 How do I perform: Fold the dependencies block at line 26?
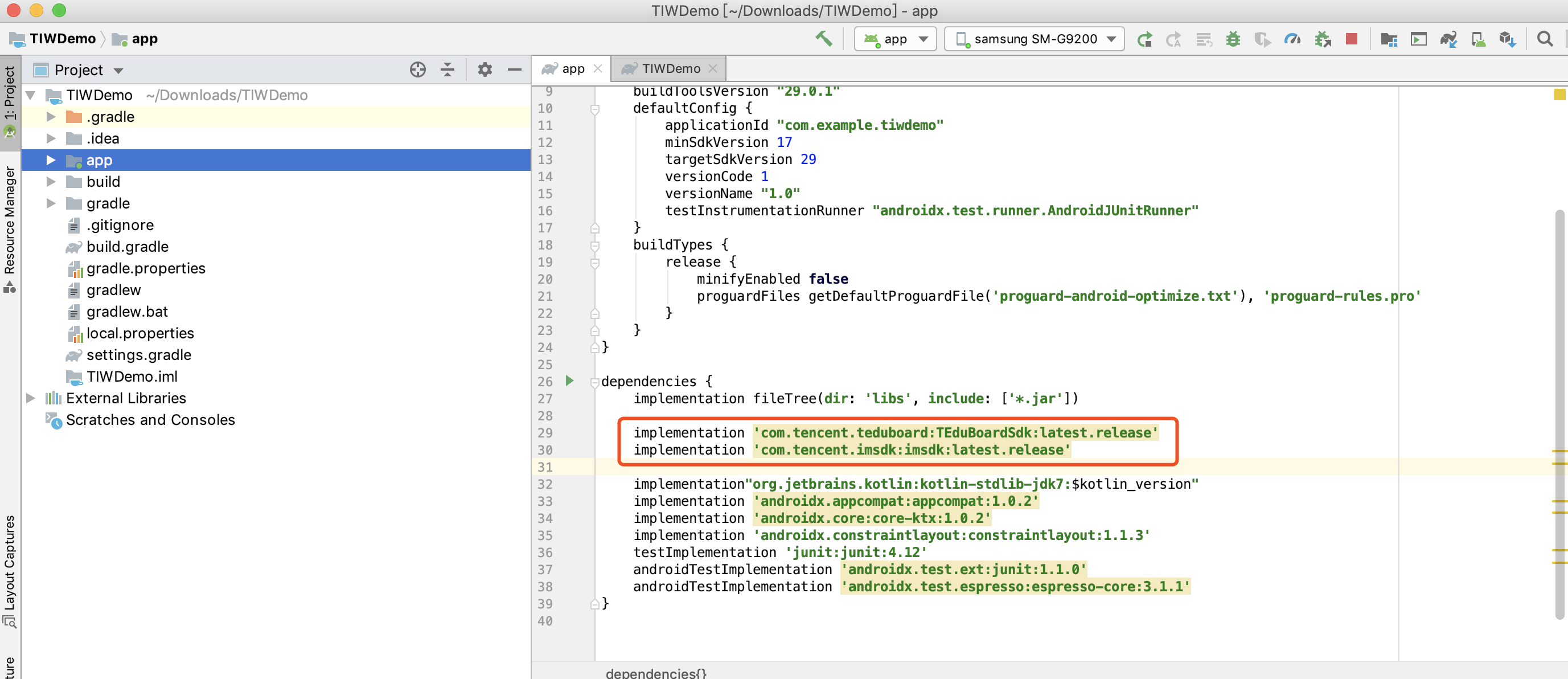click(595, 382)
